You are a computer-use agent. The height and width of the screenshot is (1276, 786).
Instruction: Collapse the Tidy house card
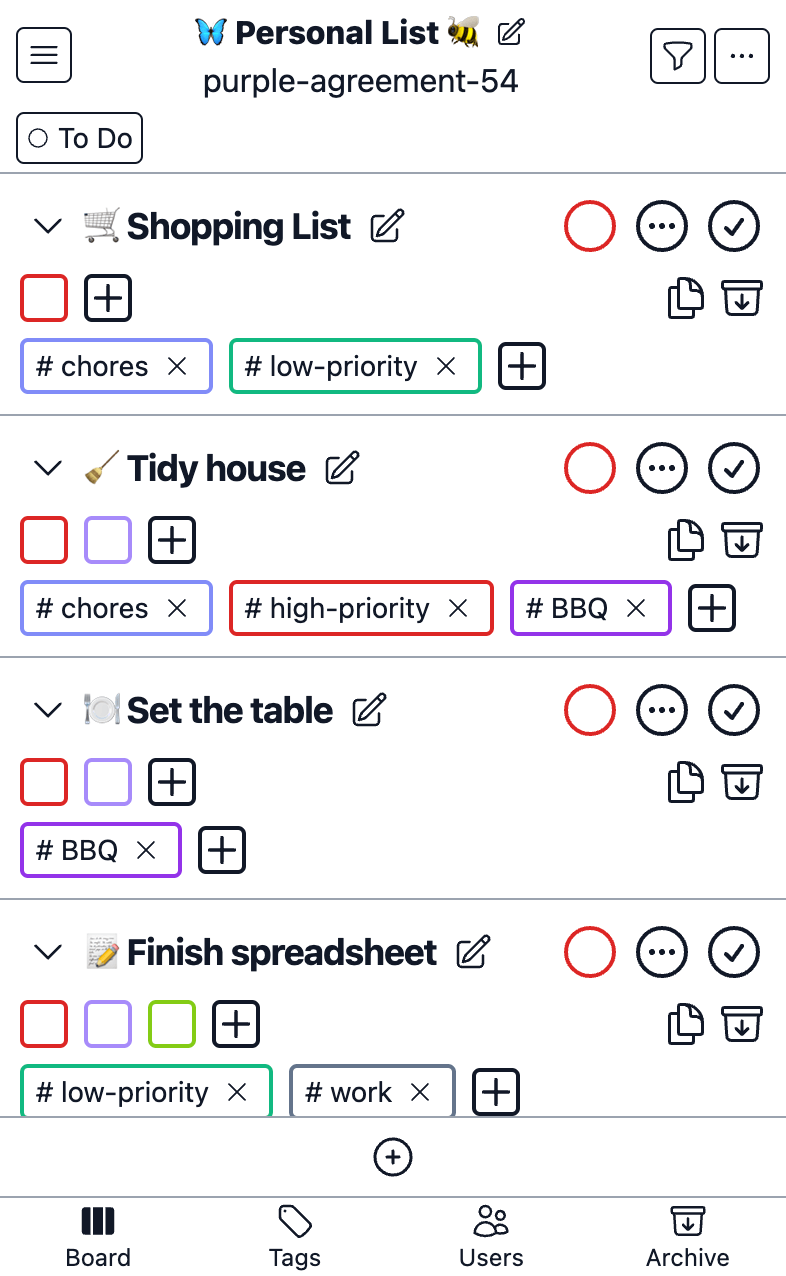click(x=48, y=468)
